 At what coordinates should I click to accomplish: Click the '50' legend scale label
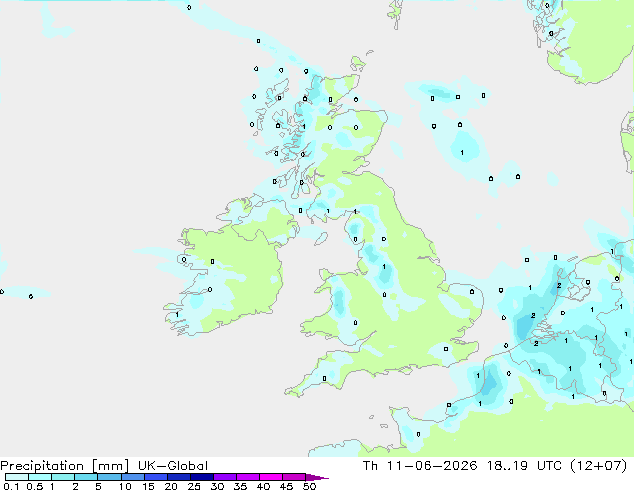pyautogui.click(x=309, y=486)
